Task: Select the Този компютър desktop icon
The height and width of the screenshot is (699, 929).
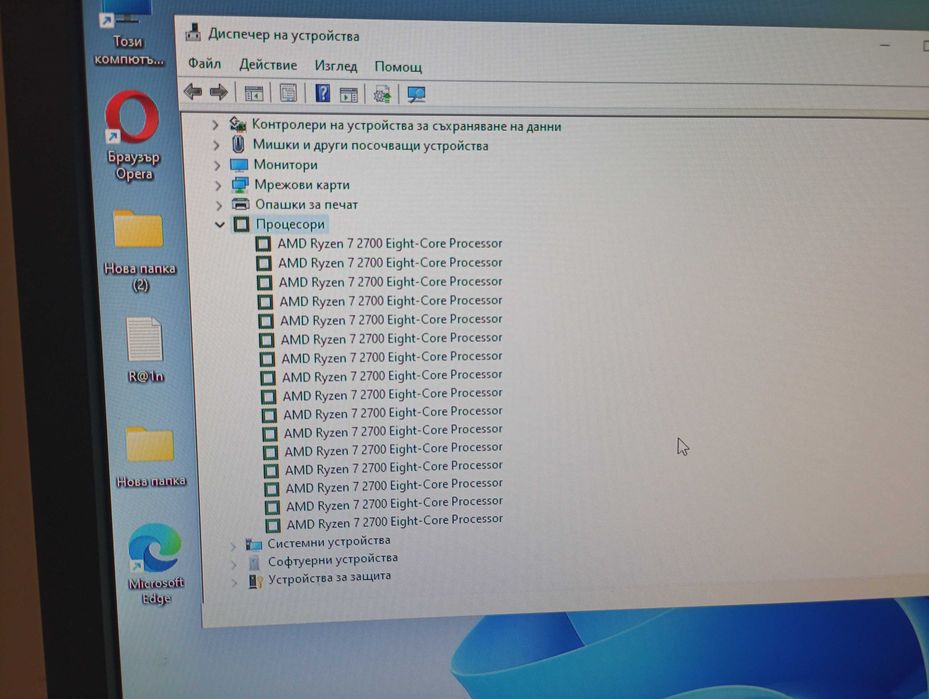Action: coord(126,33)
